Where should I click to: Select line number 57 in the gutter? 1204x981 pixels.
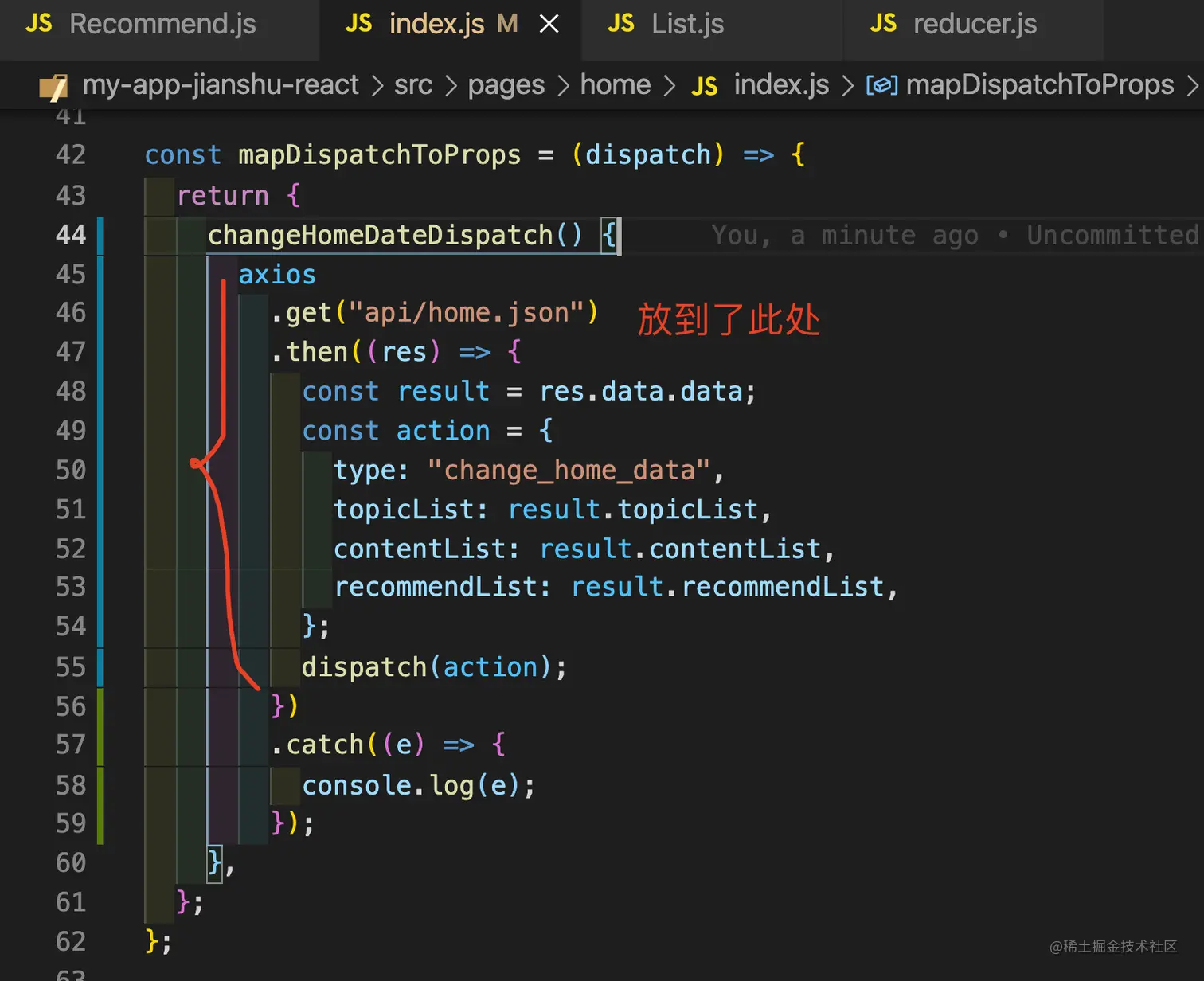(x=71, y=745)
